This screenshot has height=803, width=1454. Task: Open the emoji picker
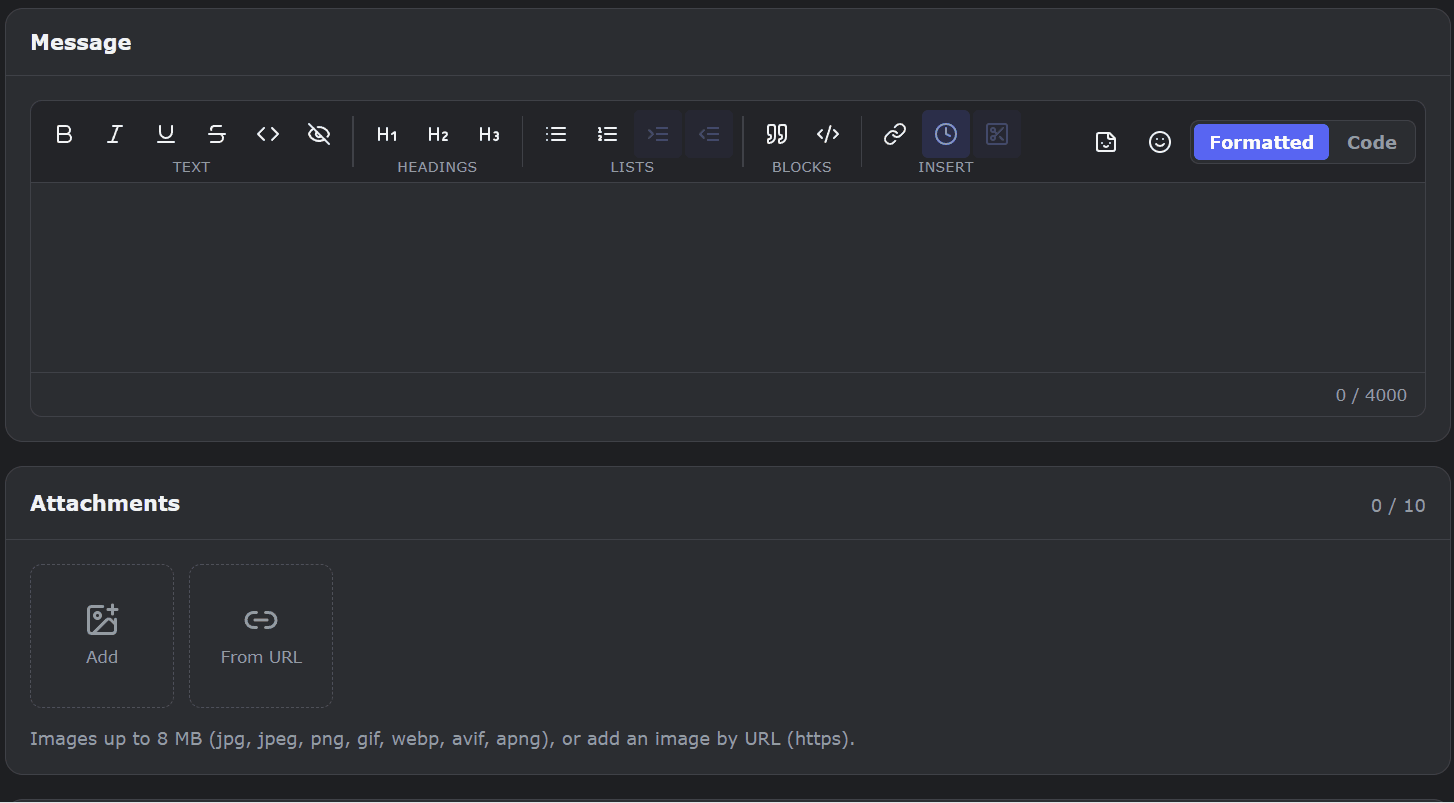(x=1160, y=142)
